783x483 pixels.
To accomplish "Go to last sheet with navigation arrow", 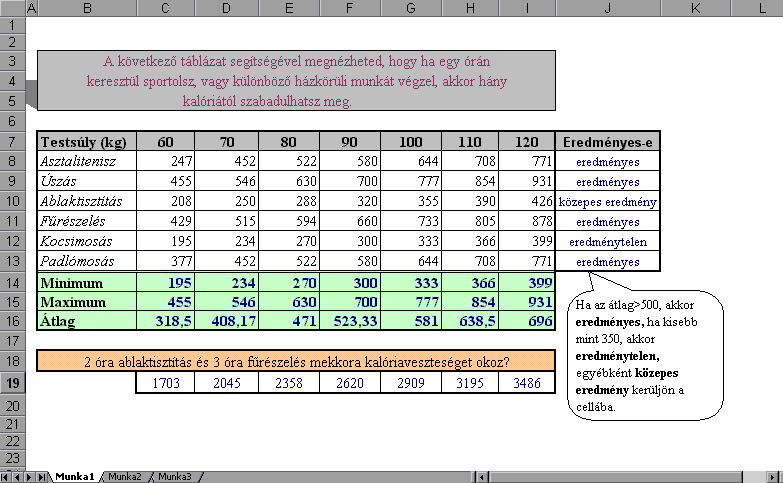I will tap(42, 477).
